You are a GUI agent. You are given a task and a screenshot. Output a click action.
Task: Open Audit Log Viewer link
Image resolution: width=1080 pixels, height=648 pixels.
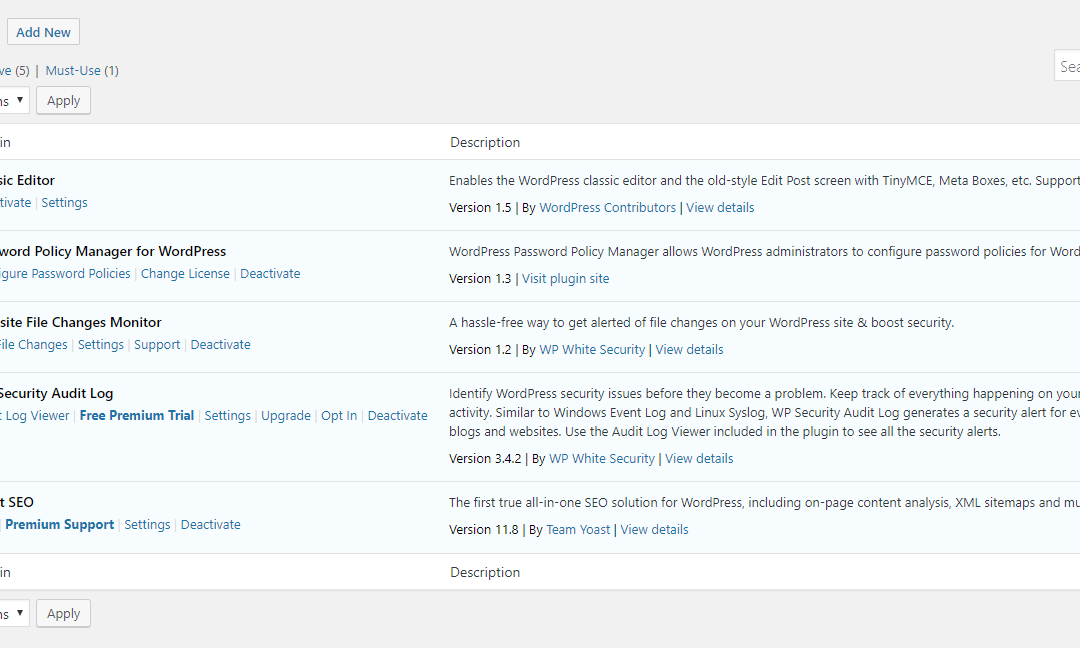34,415
